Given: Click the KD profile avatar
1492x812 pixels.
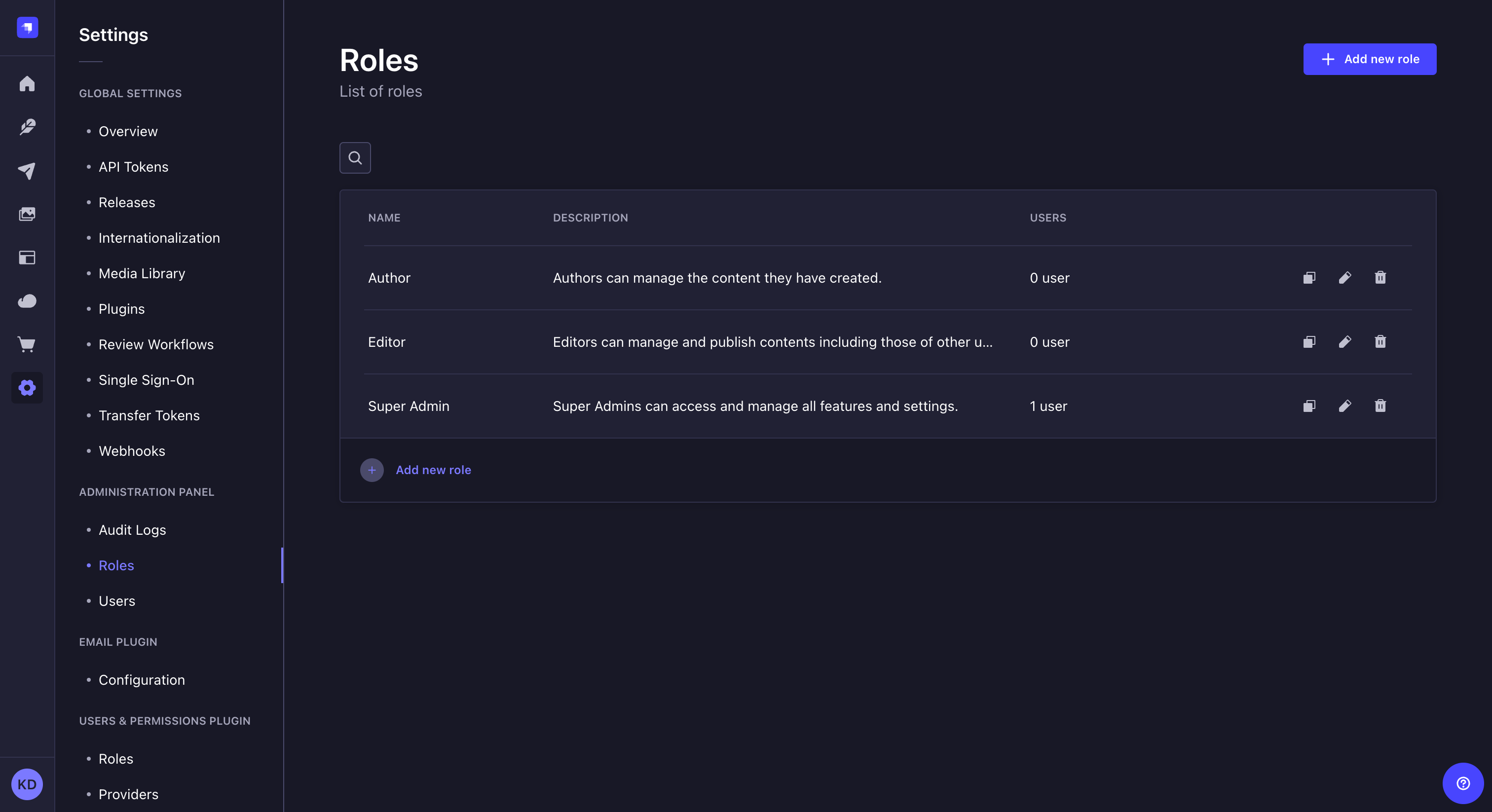Looking at the screenshot, I should click(27, 784).
